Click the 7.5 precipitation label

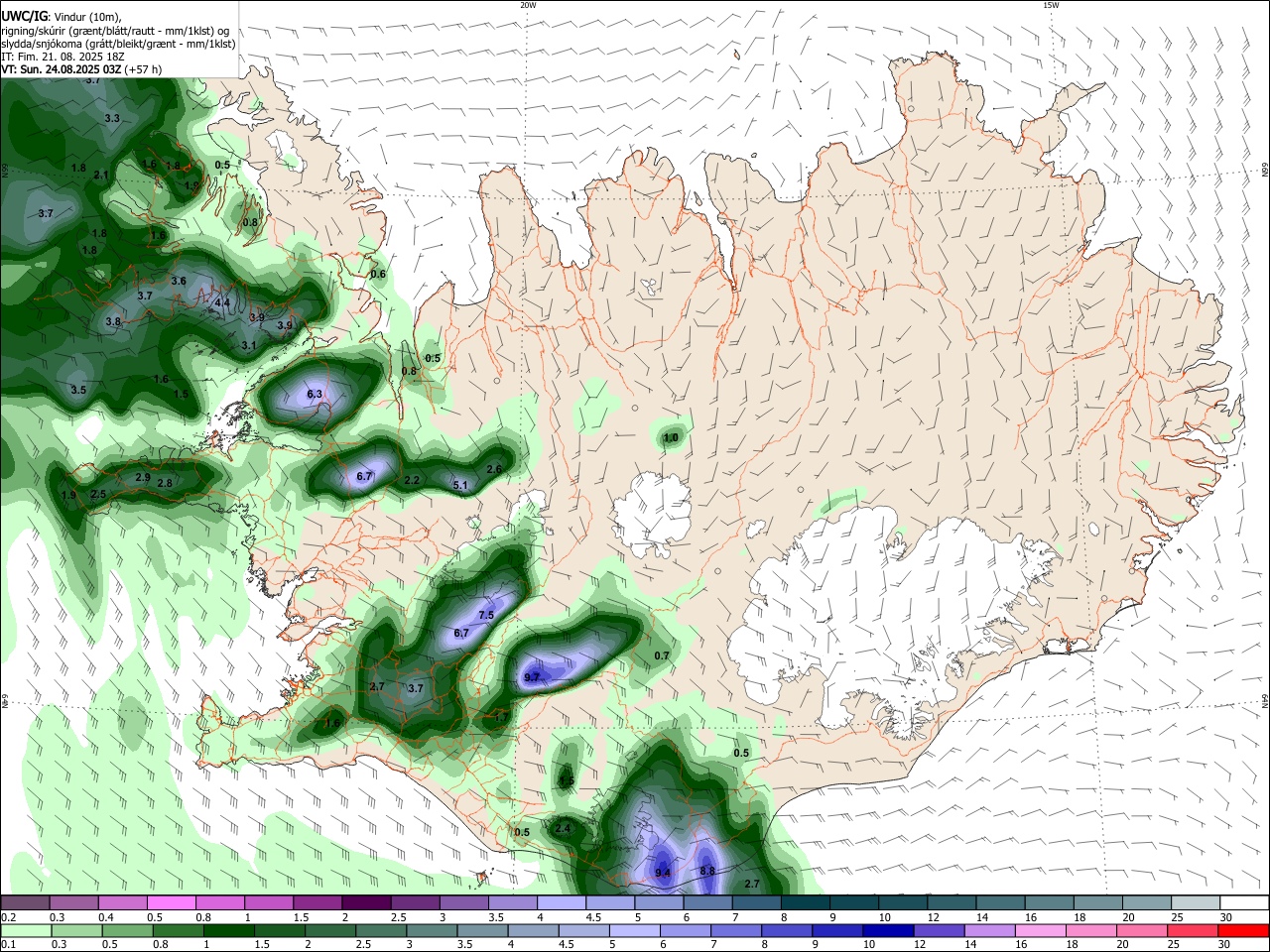pyautogui.click(x=486, y=615)
